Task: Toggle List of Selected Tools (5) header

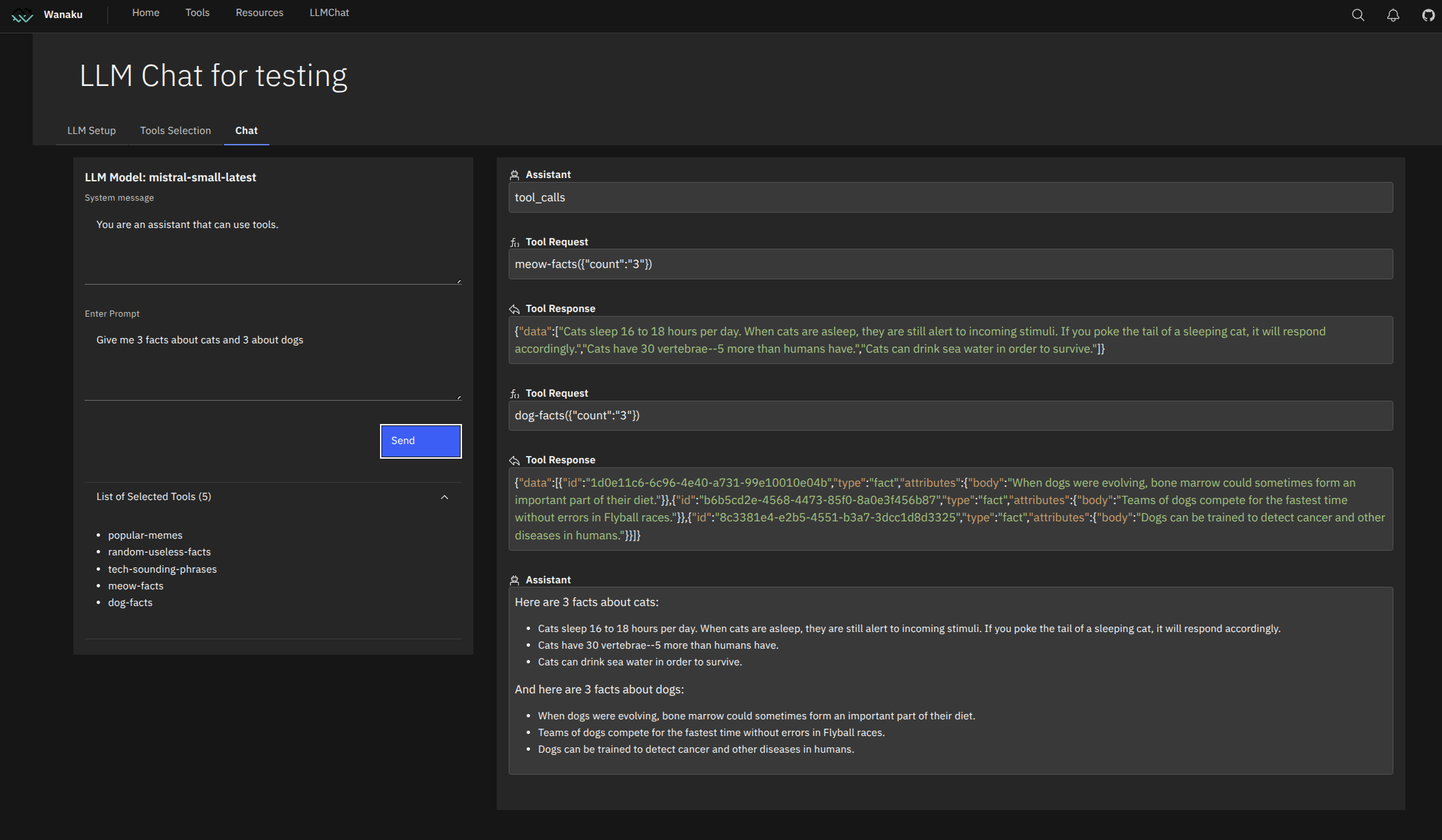Action: [x=154, y=497]
